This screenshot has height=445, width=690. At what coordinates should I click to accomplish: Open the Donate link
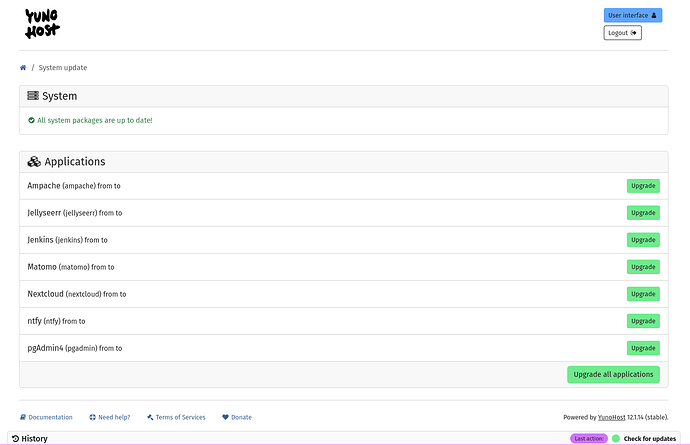pyautogui.click(x=237, y=417)
